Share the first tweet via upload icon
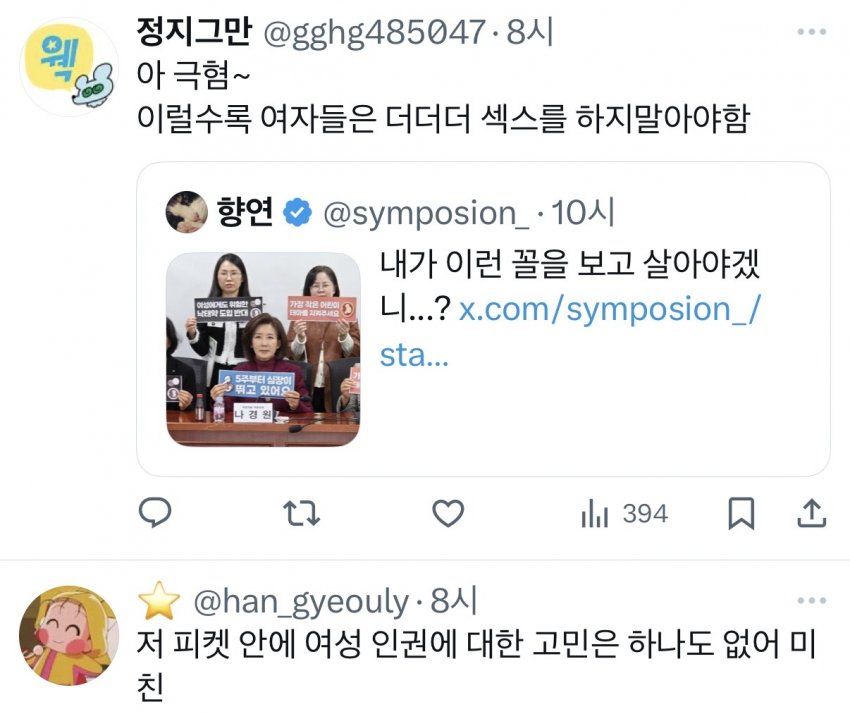 811,513
